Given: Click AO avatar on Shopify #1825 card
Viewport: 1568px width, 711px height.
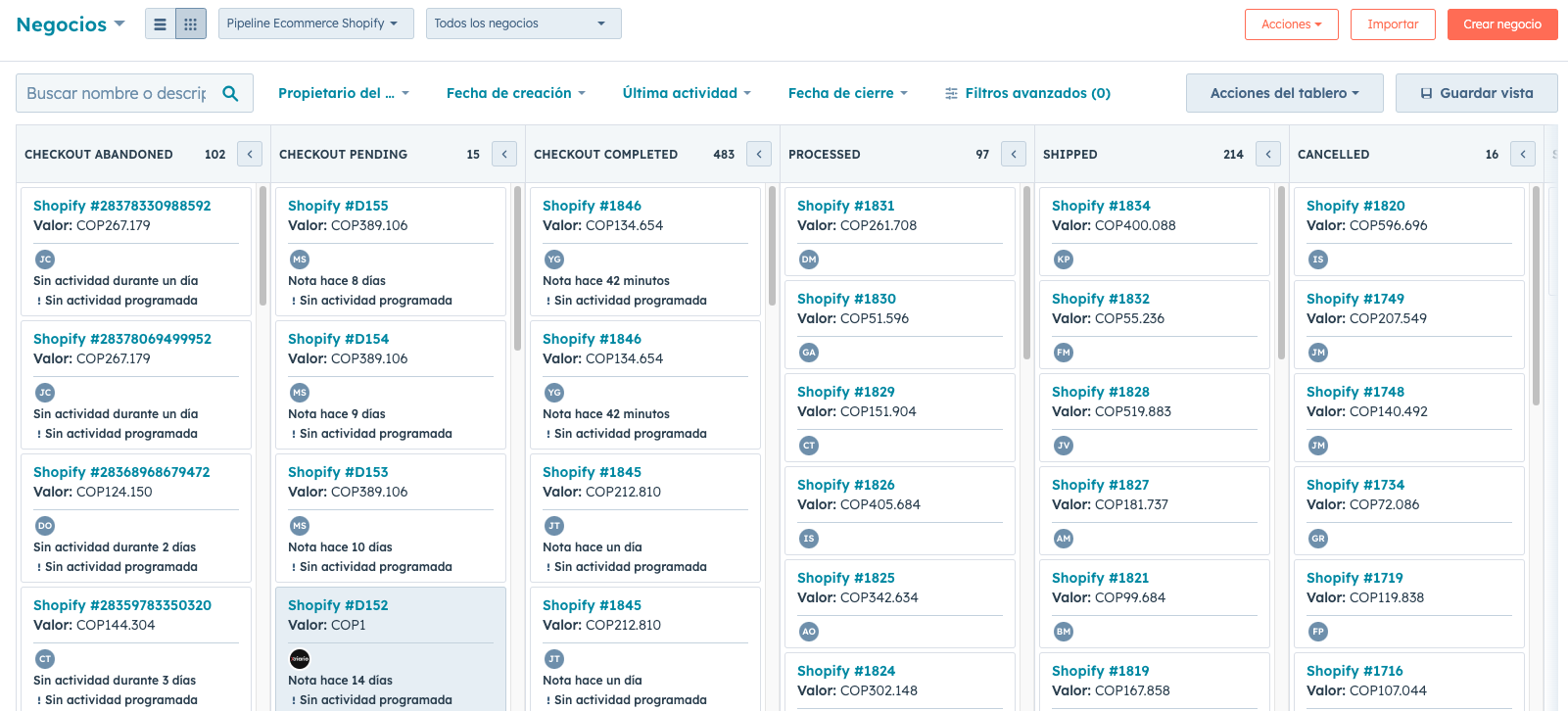Looking at the screenshot, I should [x=809, y=632].
